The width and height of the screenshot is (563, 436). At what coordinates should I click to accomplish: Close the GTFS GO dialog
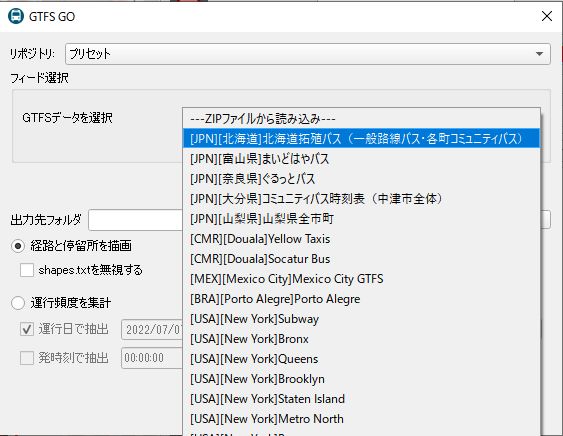[546, 16]
